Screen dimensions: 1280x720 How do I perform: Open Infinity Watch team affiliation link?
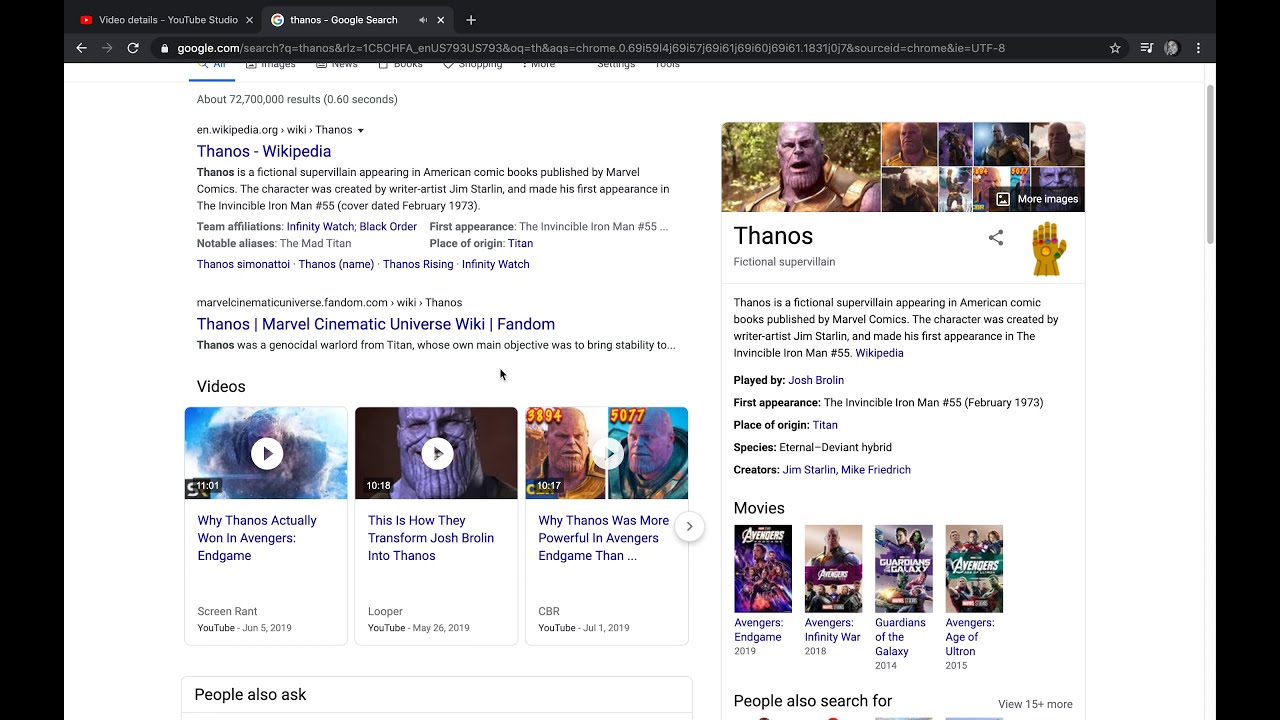[321, 227]
